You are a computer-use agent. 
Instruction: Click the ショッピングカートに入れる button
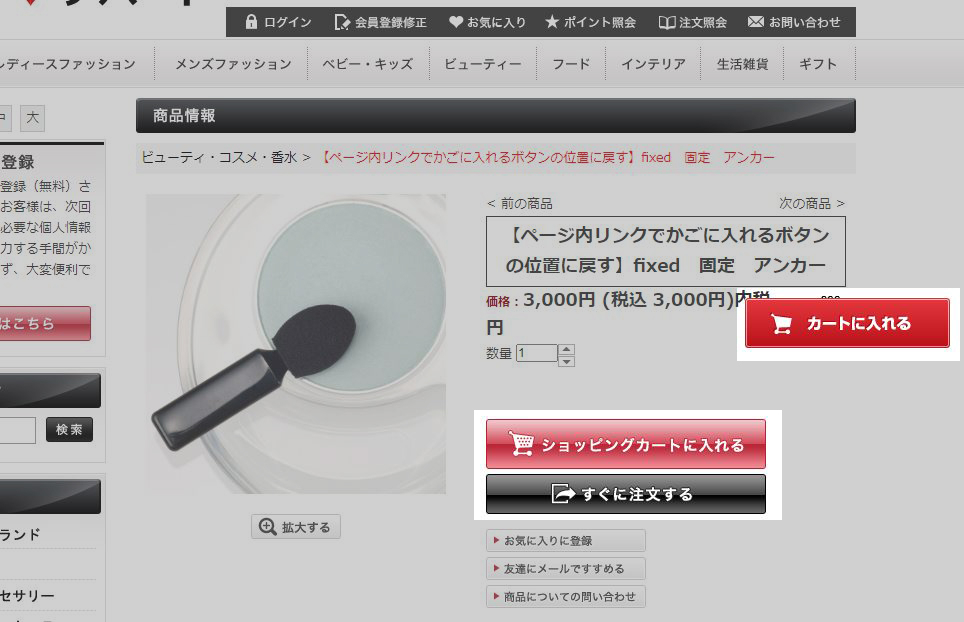tap(626, 444)
